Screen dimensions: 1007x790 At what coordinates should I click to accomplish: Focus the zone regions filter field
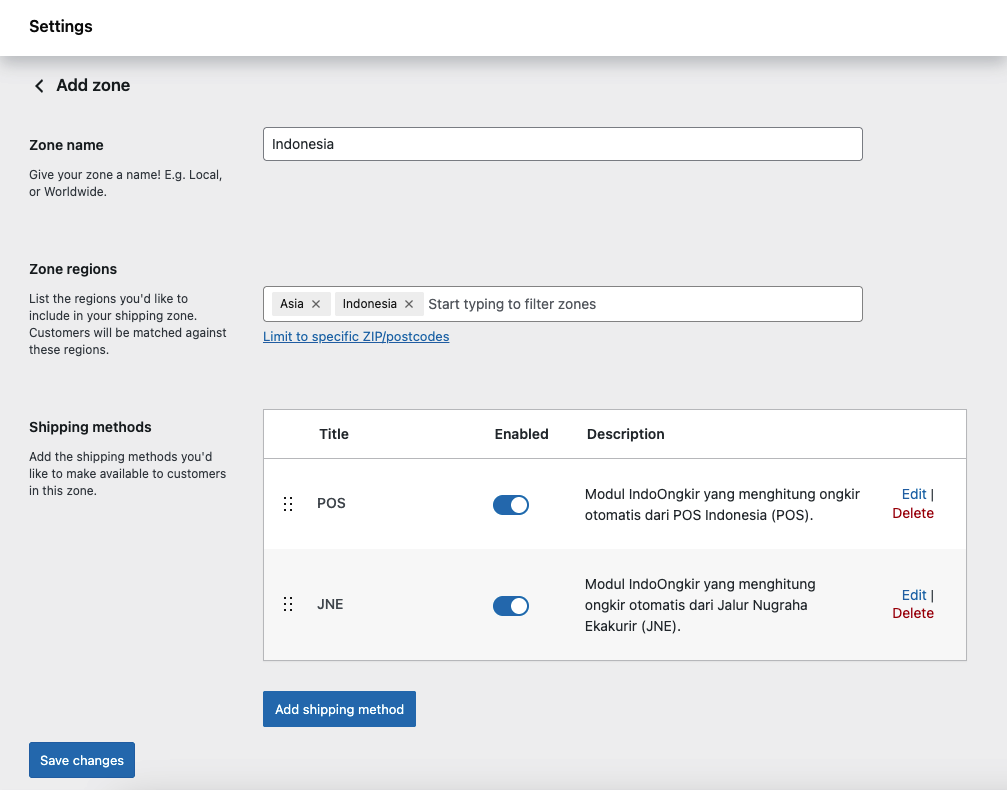[640, 304]
